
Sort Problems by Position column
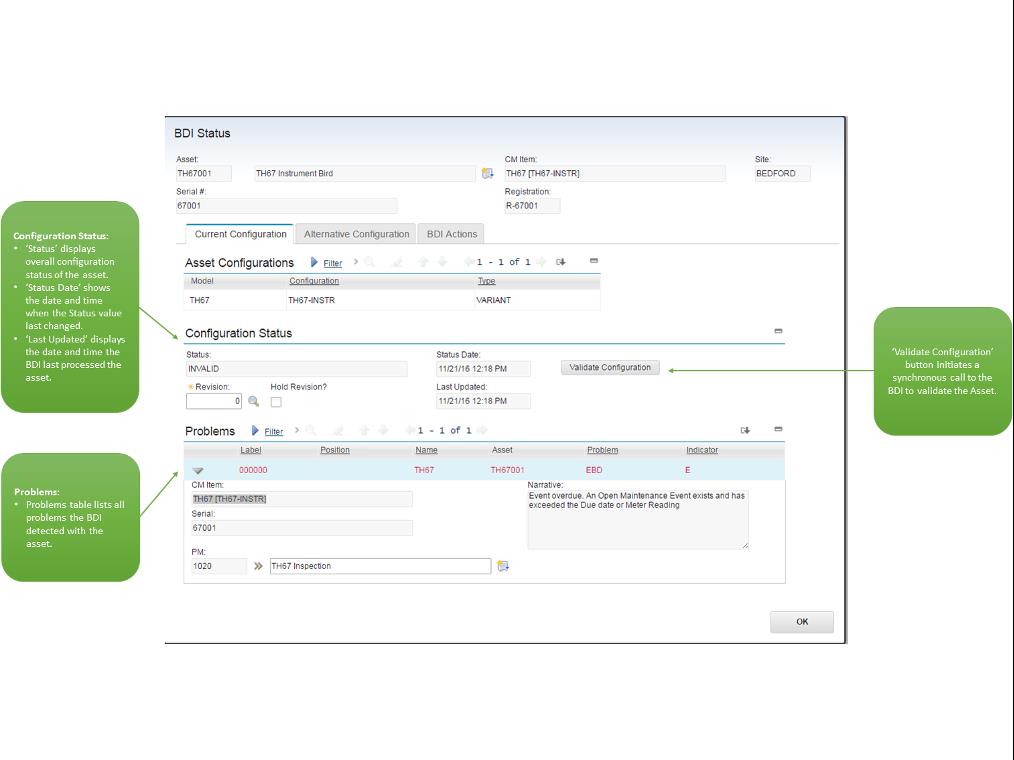point(335,450)
